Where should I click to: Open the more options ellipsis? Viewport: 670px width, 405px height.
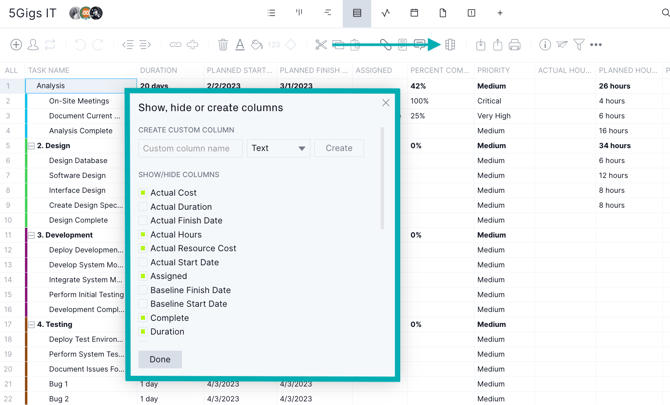(x=596, y=44)
